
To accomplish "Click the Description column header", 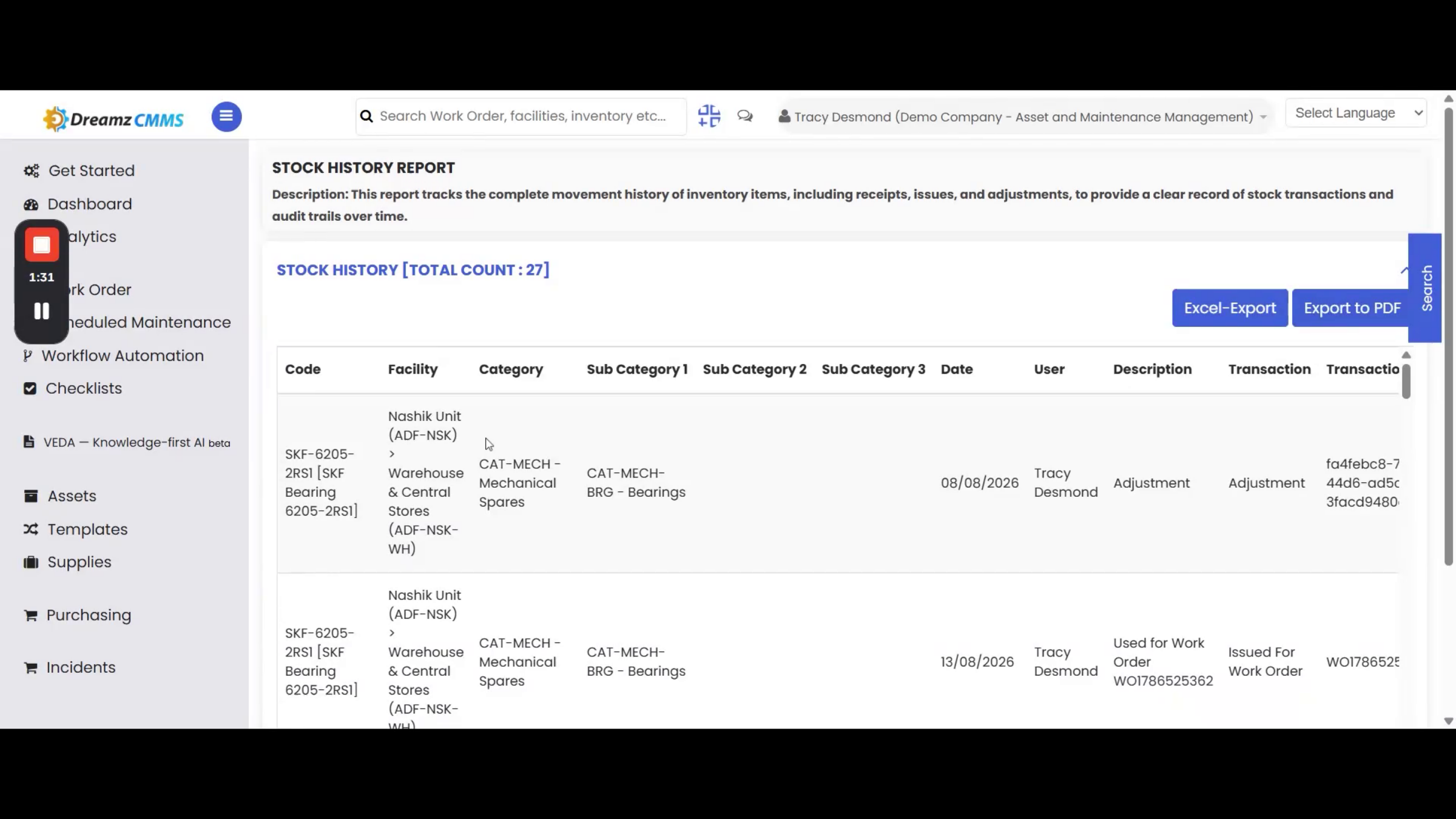I will point(1152,369).
